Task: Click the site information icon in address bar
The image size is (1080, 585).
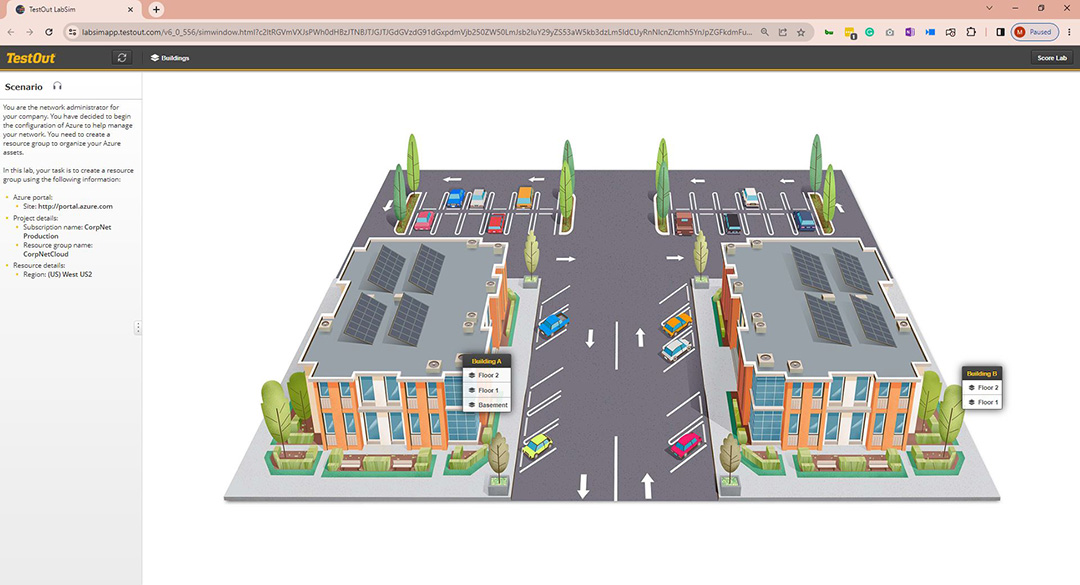Action: [x=72, y=32]
